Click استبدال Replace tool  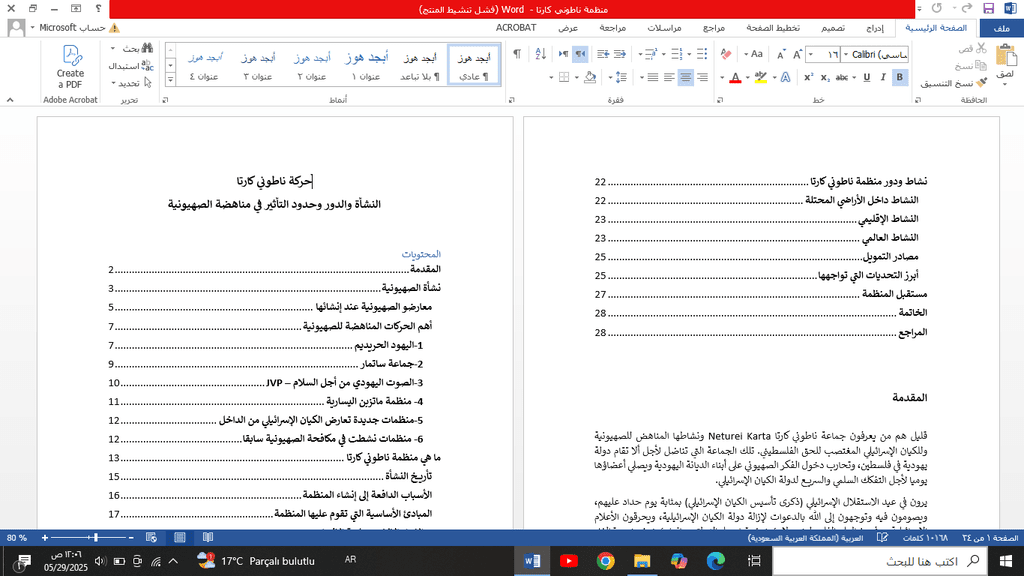131,66
